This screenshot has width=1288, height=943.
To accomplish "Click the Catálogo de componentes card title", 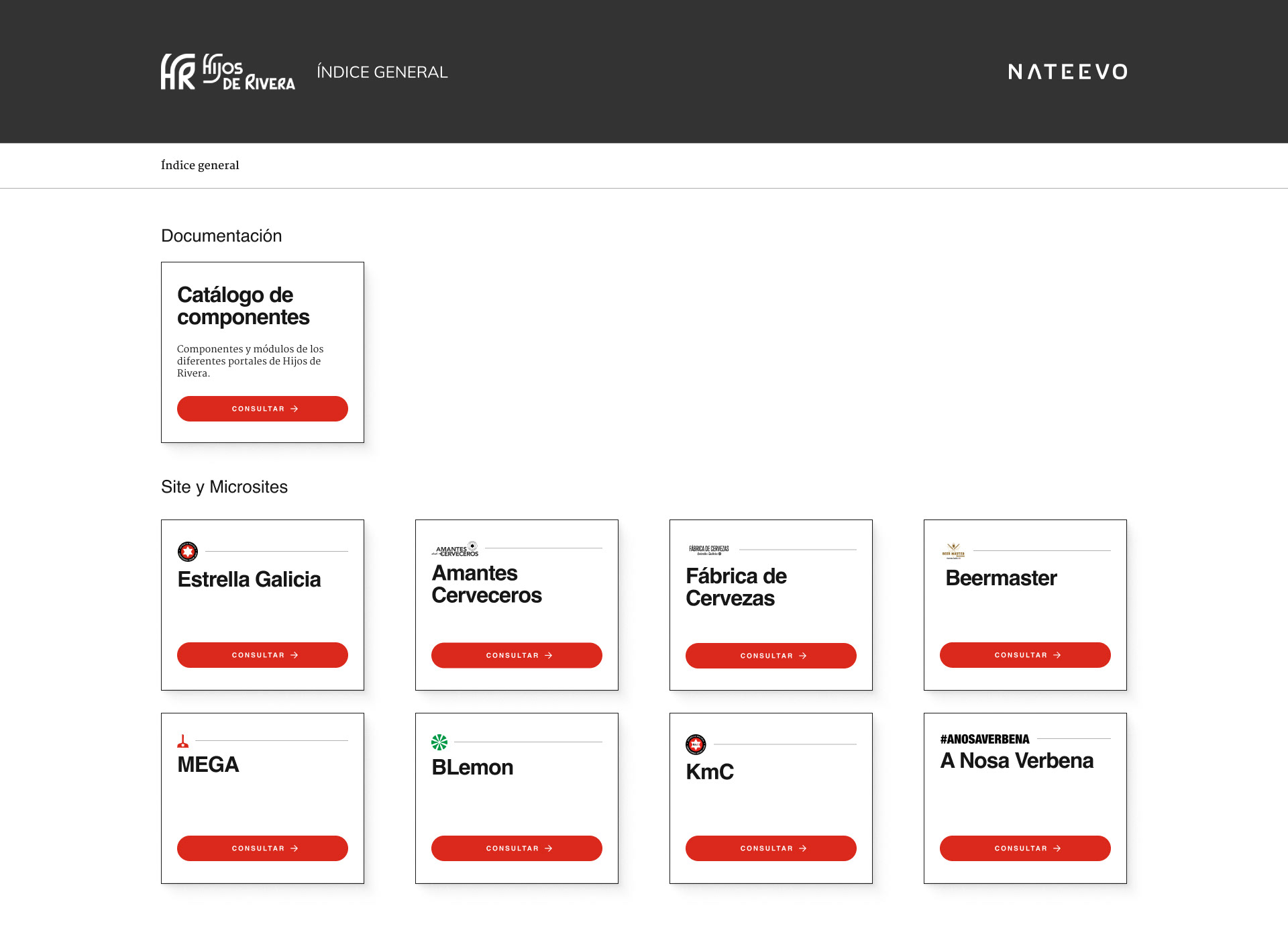I will [x=243, y=306].
